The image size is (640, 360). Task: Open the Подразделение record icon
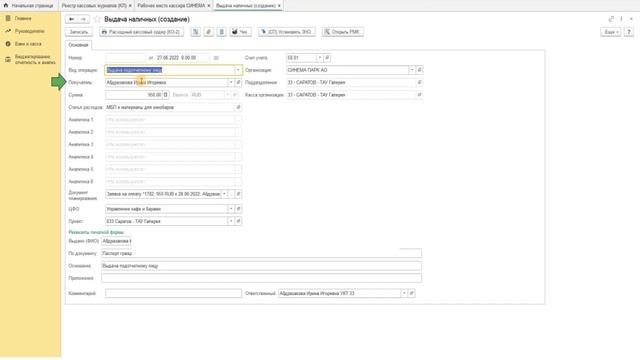click(419, 82)
